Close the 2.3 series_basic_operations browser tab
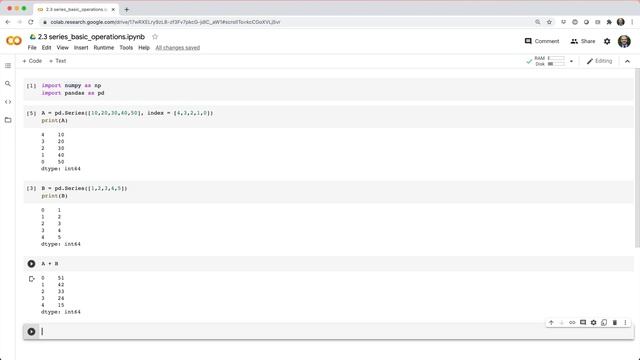The image size is (640, 360). [113, 9]
